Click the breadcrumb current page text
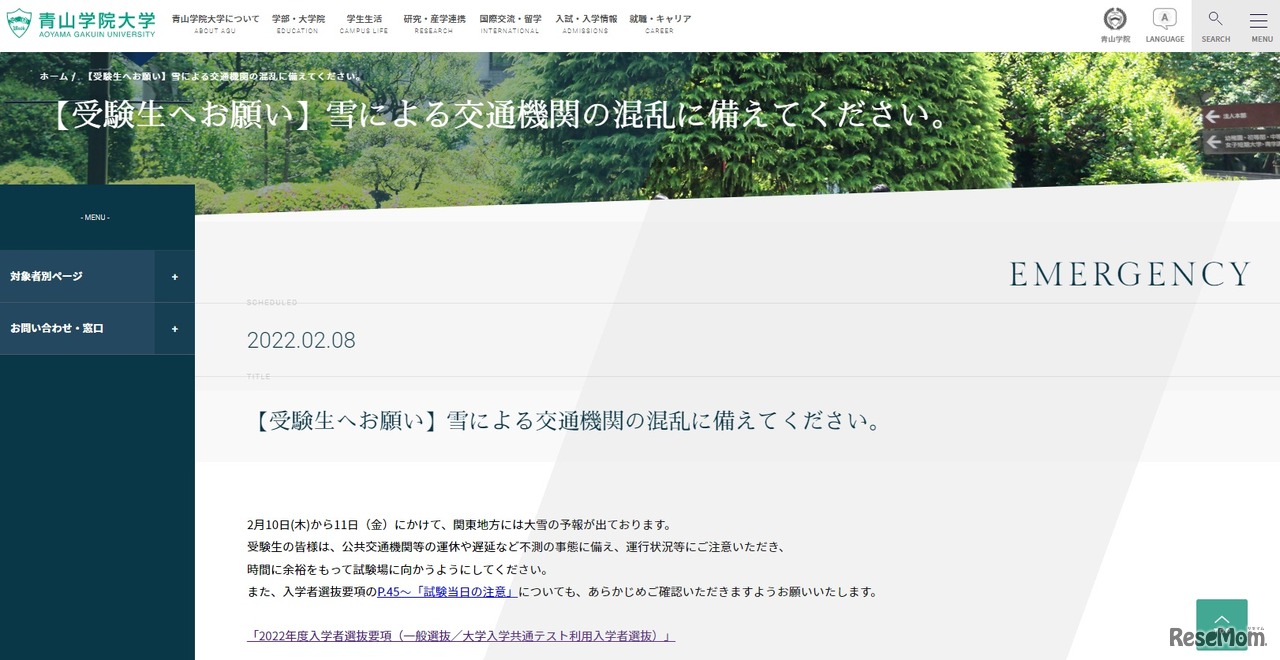 (x=225, y=76)
